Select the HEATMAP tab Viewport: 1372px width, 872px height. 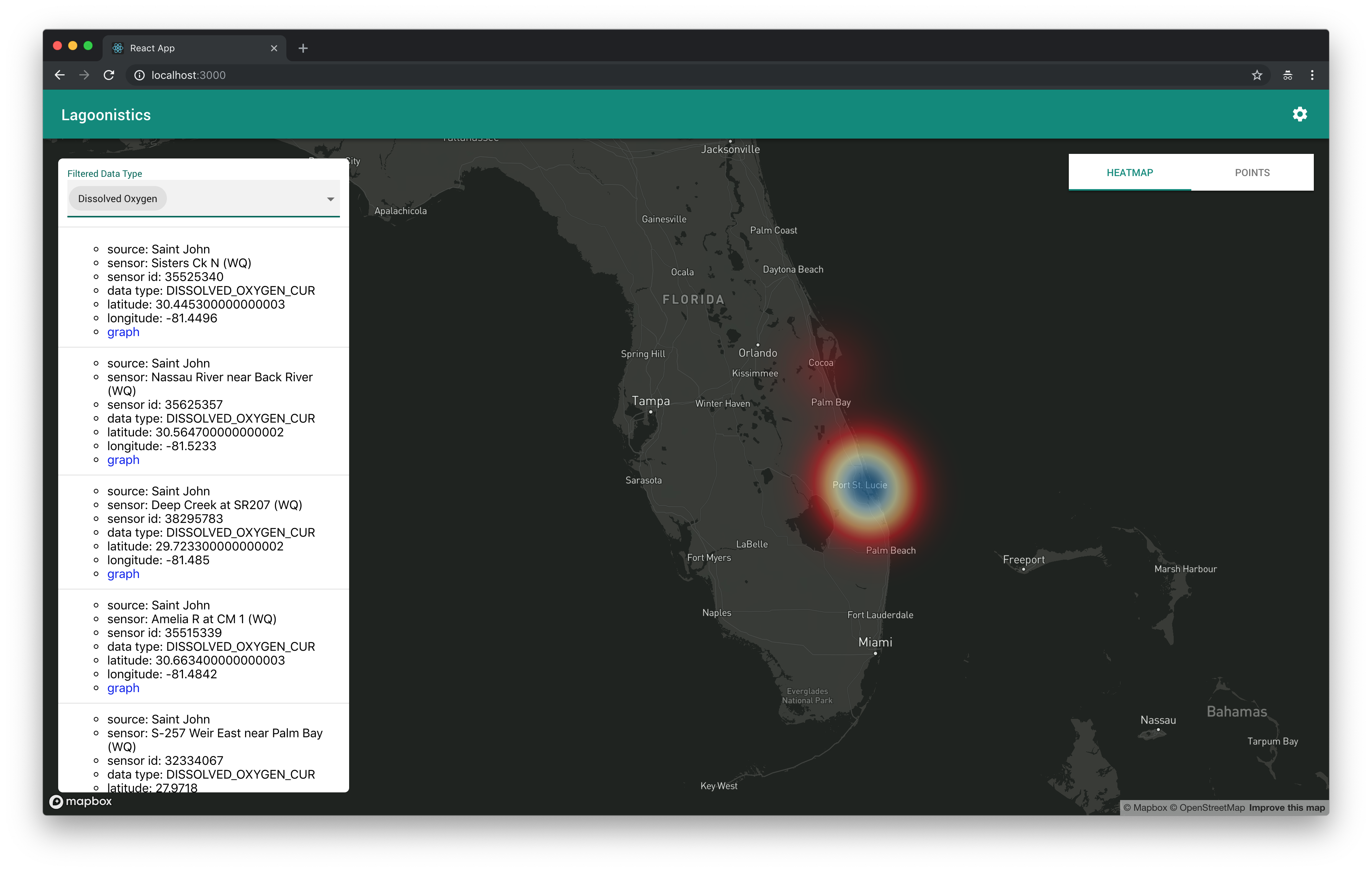point(1129,173)
